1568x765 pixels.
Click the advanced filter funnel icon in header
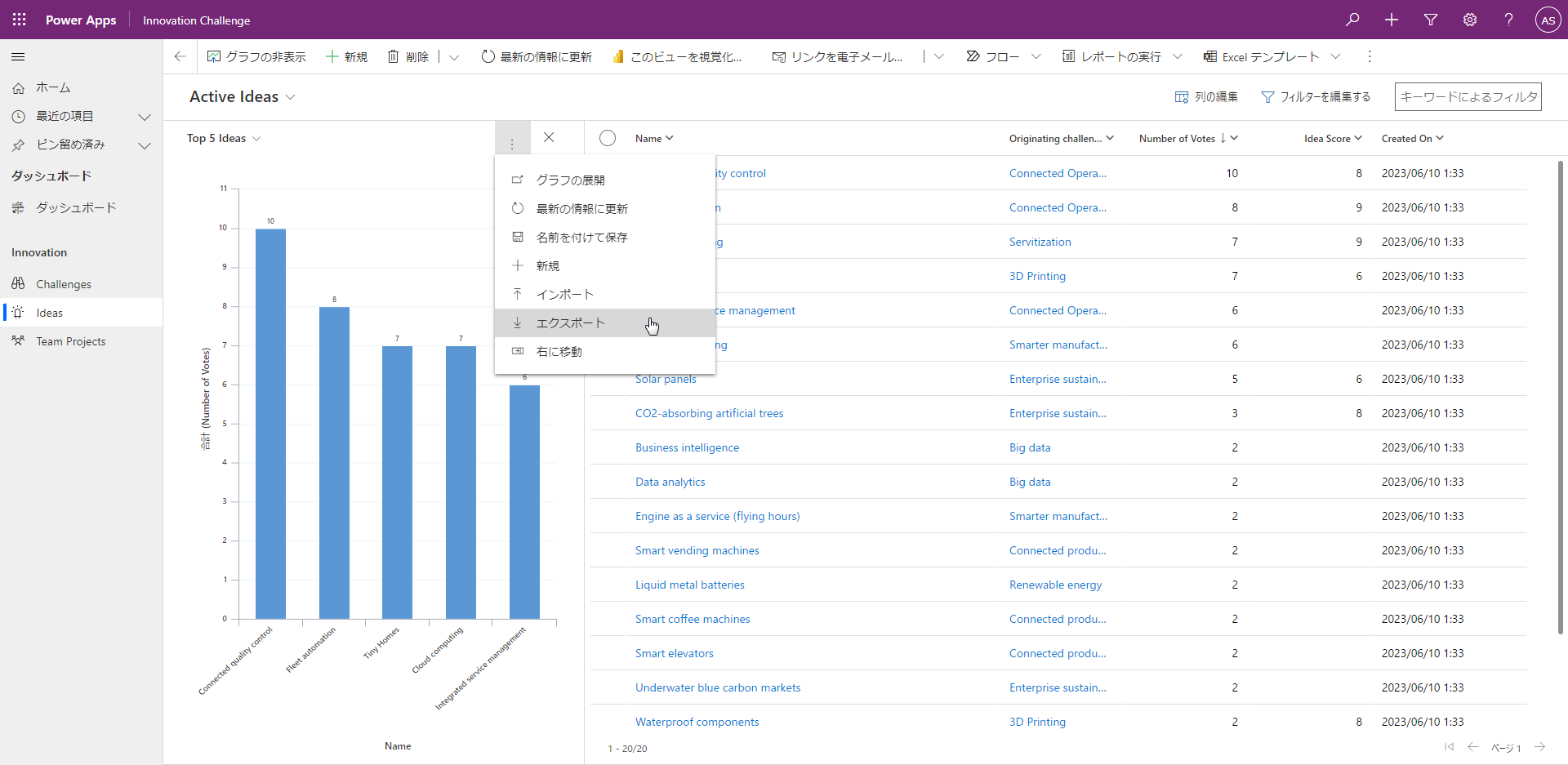coord(1430,20)
